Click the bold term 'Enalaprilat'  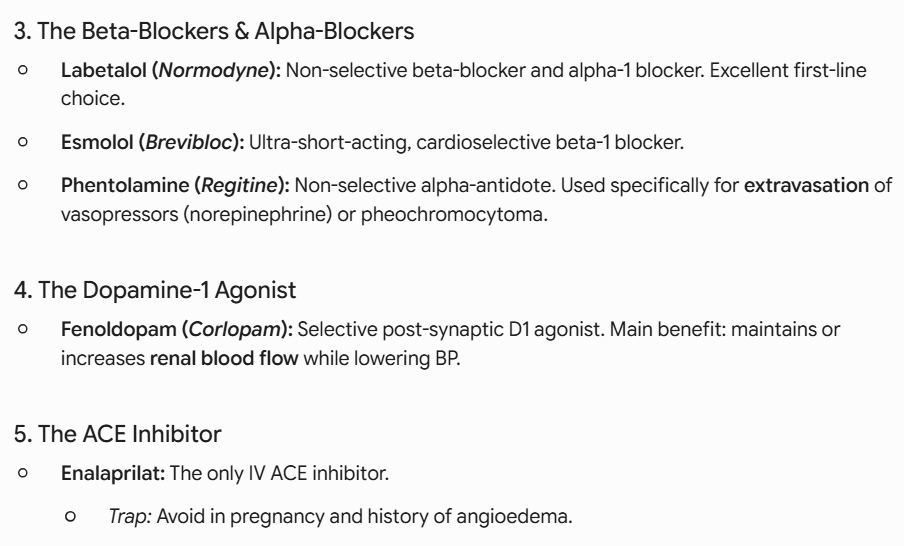[x=113, y=473]
